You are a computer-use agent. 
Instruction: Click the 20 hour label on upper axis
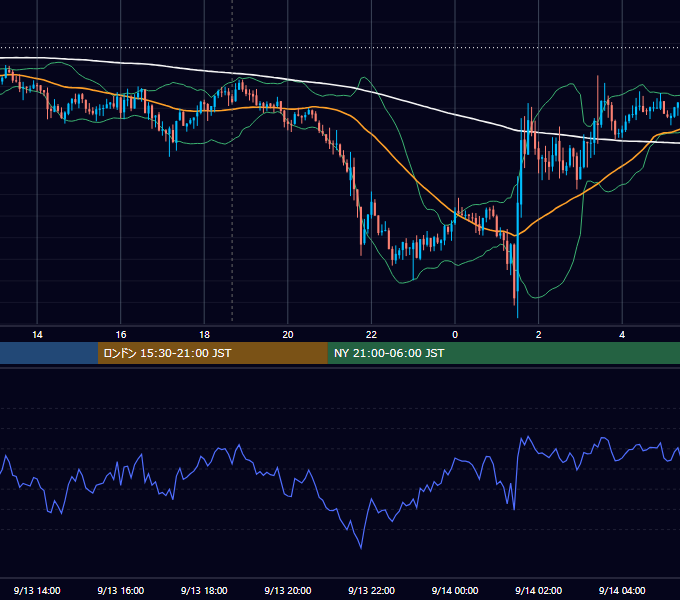click(x=288, y=335)
